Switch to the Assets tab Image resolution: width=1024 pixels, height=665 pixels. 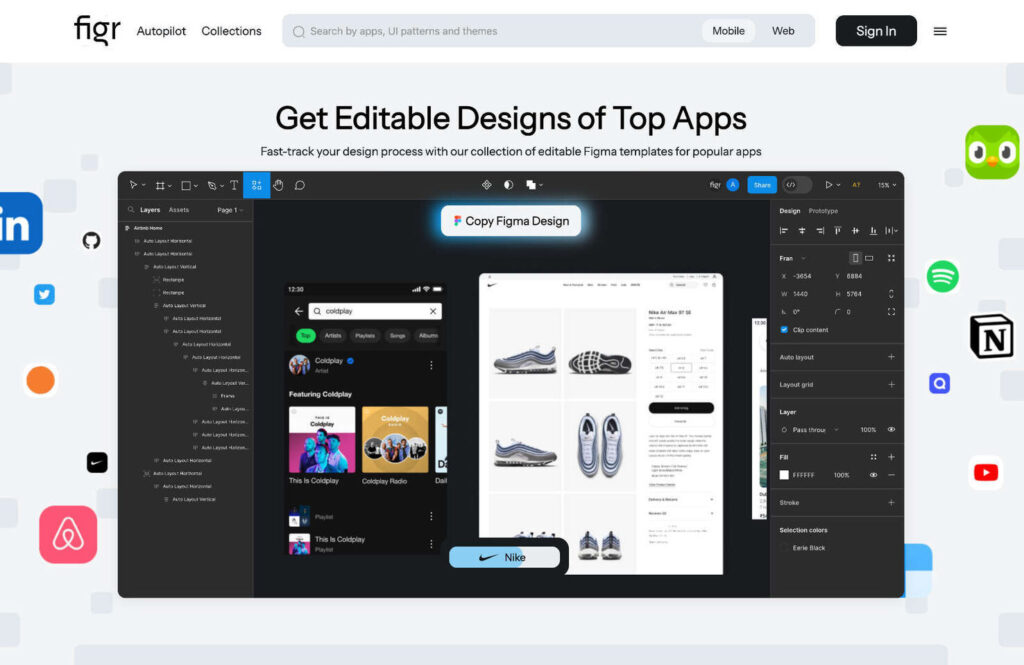point(178,210)
